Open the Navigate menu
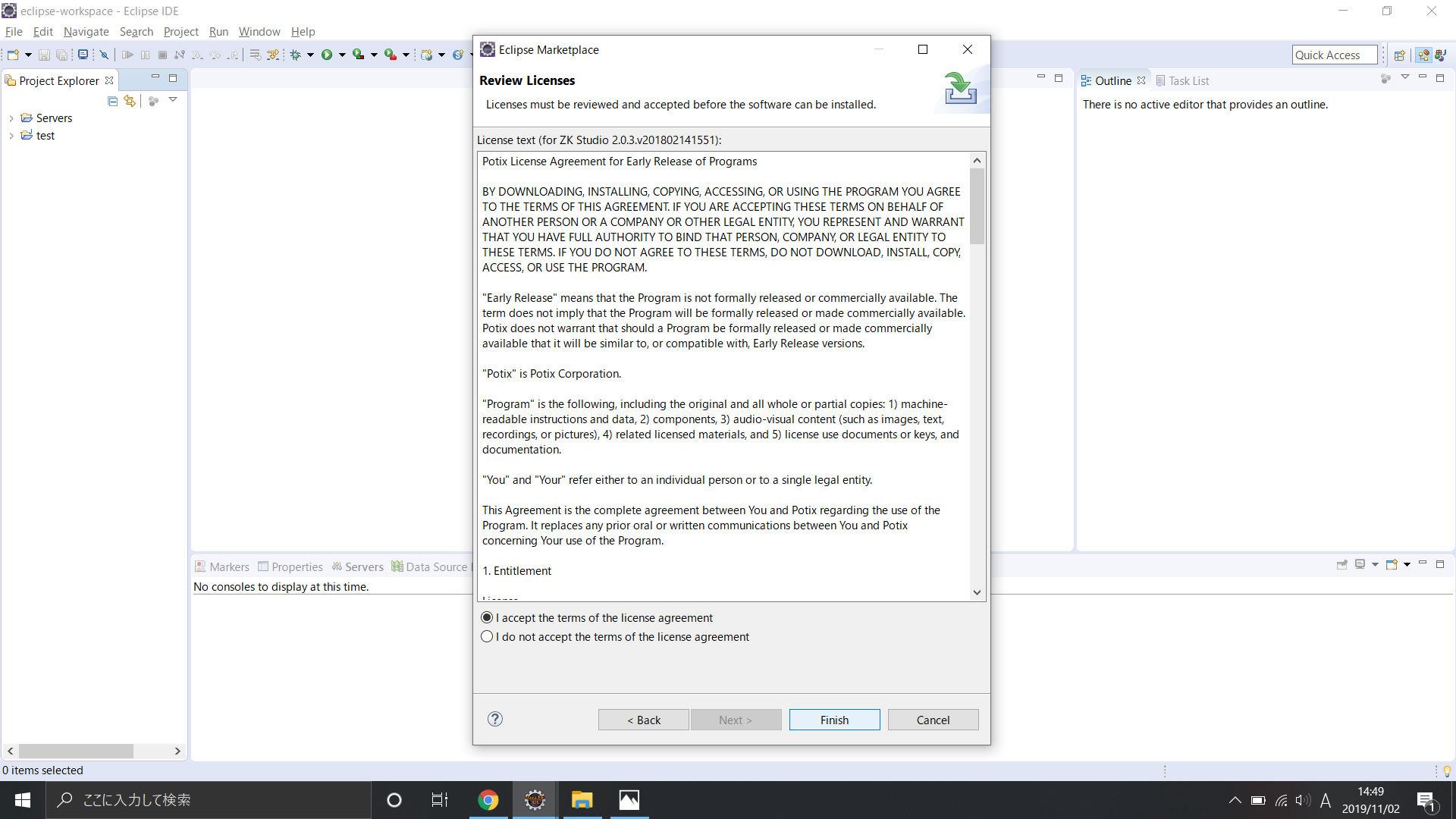 (x=86, y=32)
